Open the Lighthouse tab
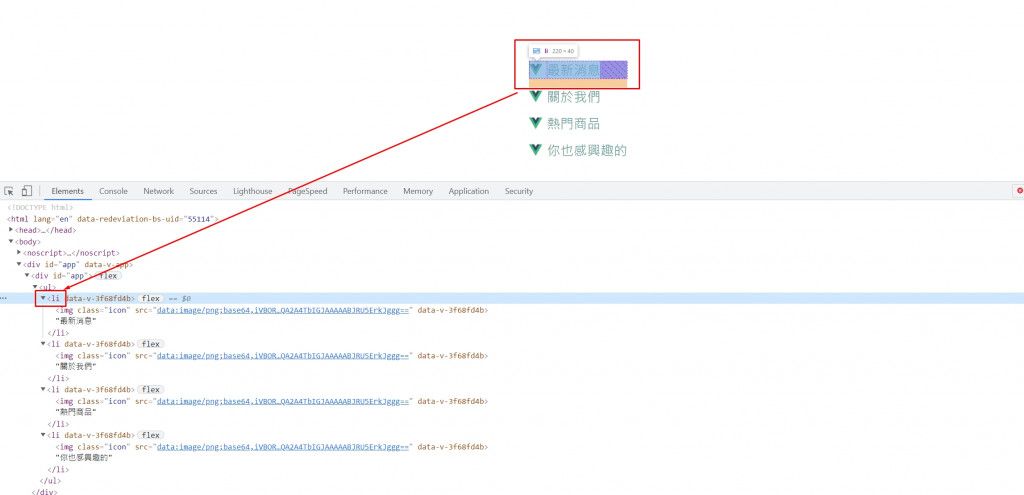This screenshot has width=1024, height=495. click(253, 191)
